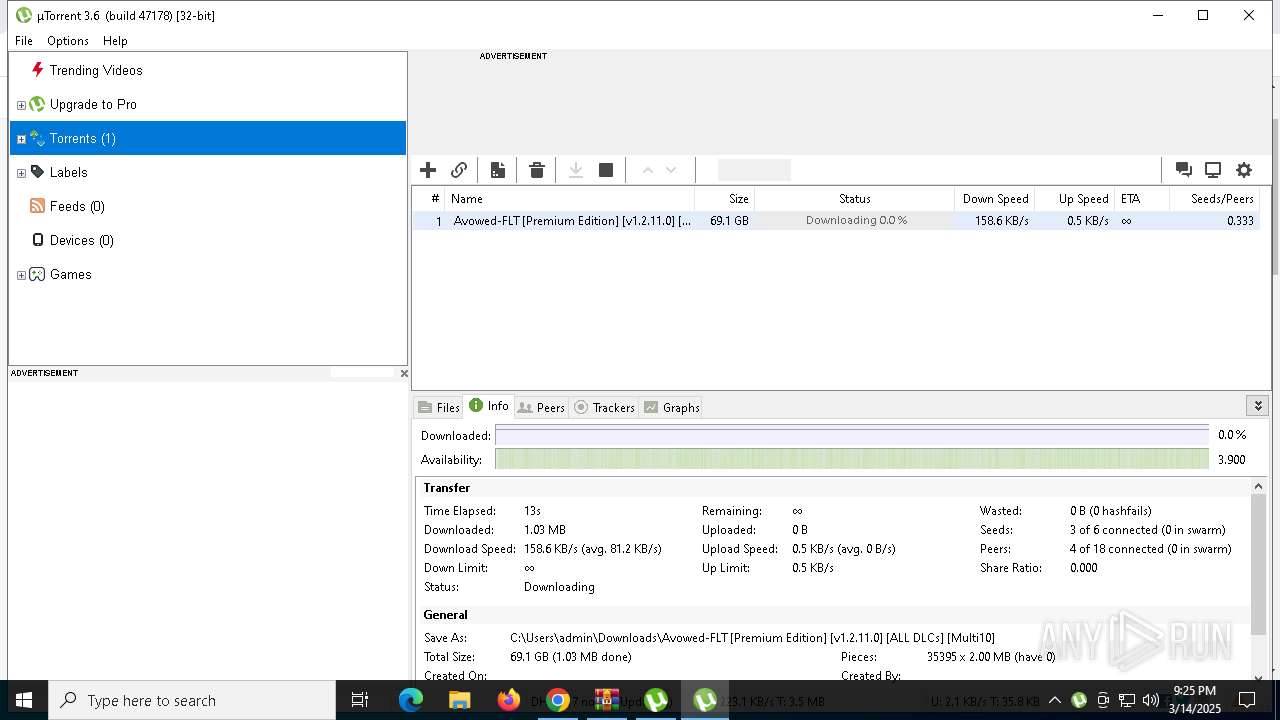1280x720 pixels.
Task: Sort by Status column header
Action: pyautogui.click(x=854, y=198)
